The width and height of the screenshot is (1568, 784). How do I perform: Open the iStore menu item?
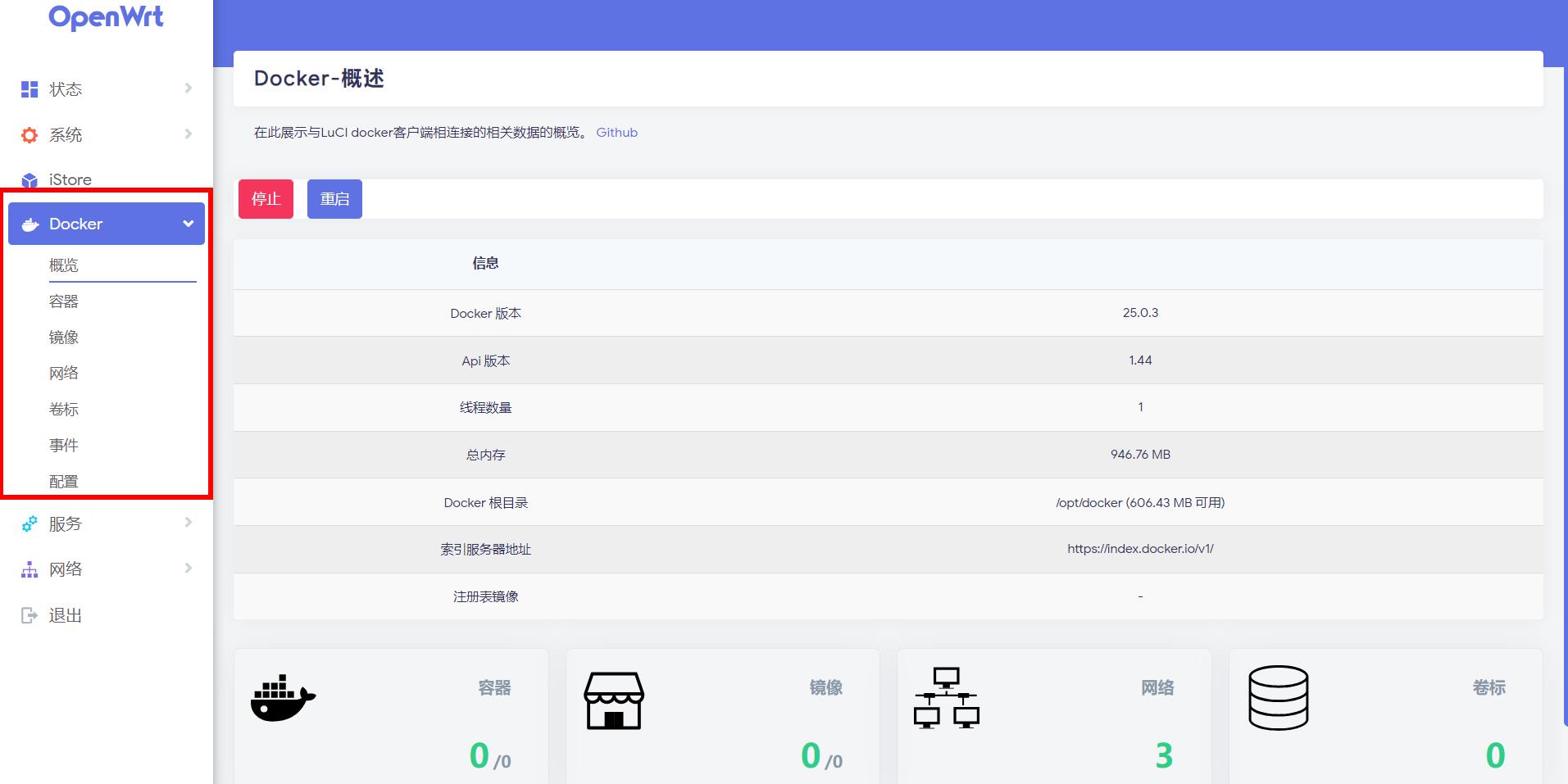107,180
